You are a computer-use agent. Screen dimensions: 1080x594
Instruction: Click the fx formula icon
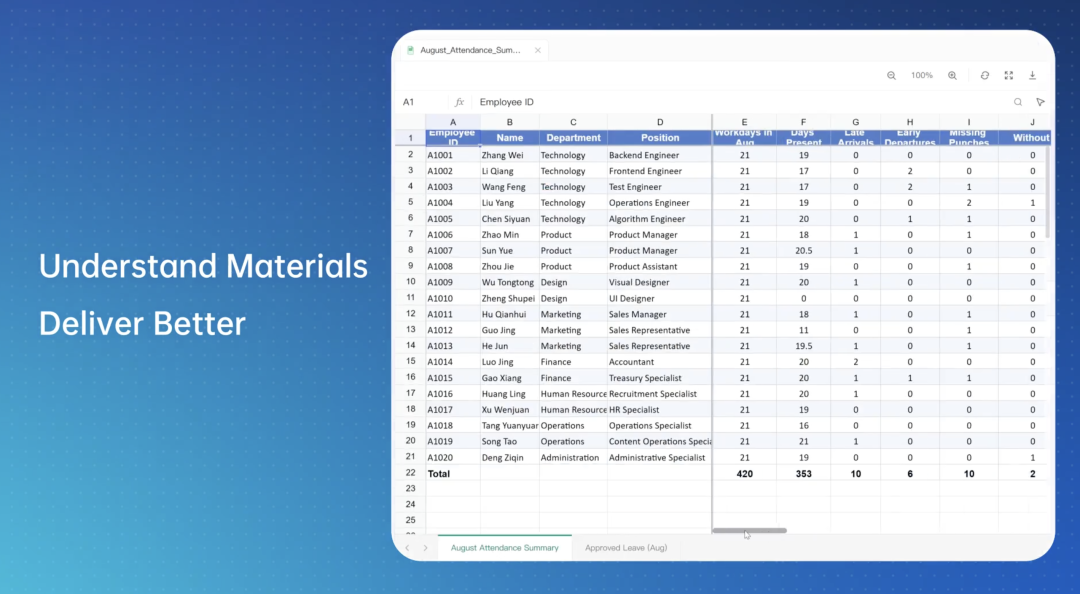(x=459, y=102)
